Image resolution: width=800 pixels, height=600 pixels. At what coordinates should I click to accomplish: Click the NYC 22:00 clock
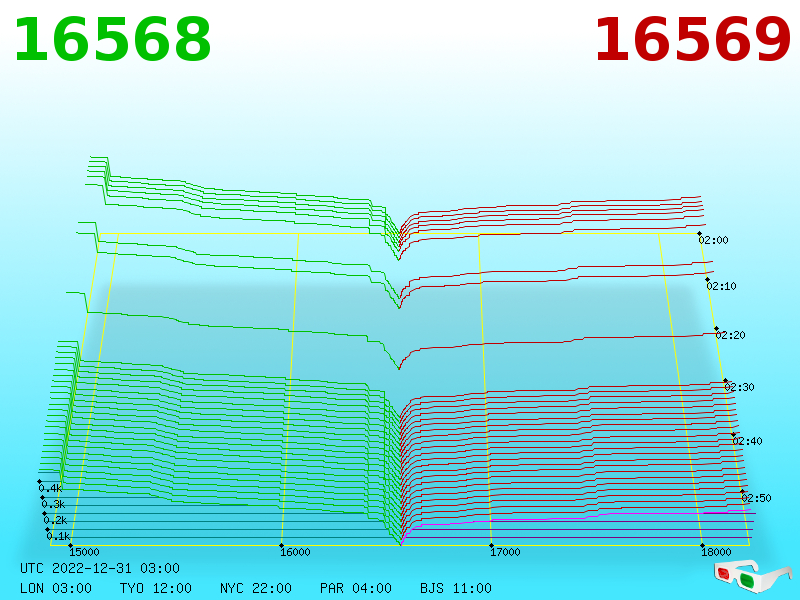(x=256, y=588)
